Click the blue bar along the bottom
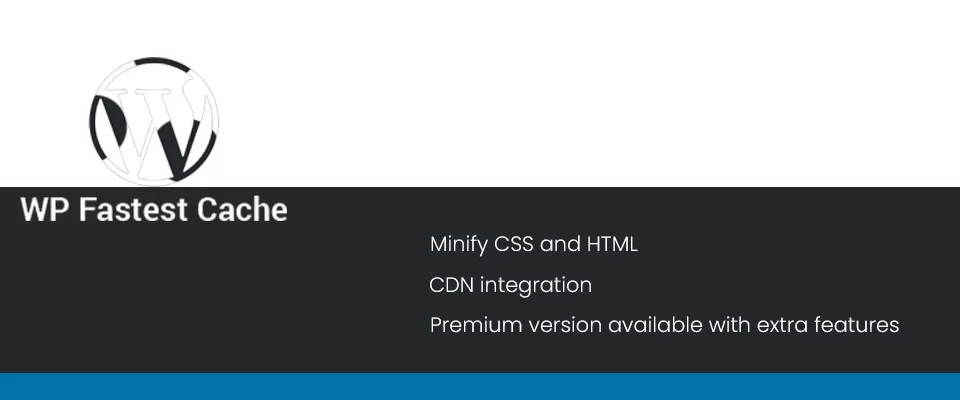960x400 pixels. point(480,386)
